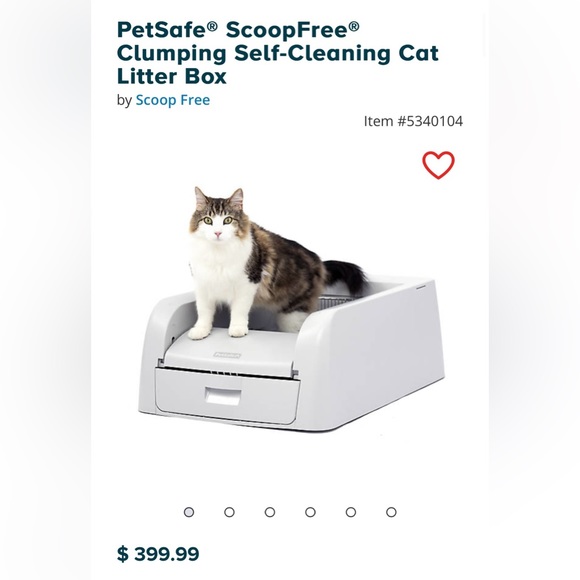This screenshot has width=580, height=580.
Task: Click 'Clumping Self-Cleaning Cat' title line
Action: coord(277,53)
